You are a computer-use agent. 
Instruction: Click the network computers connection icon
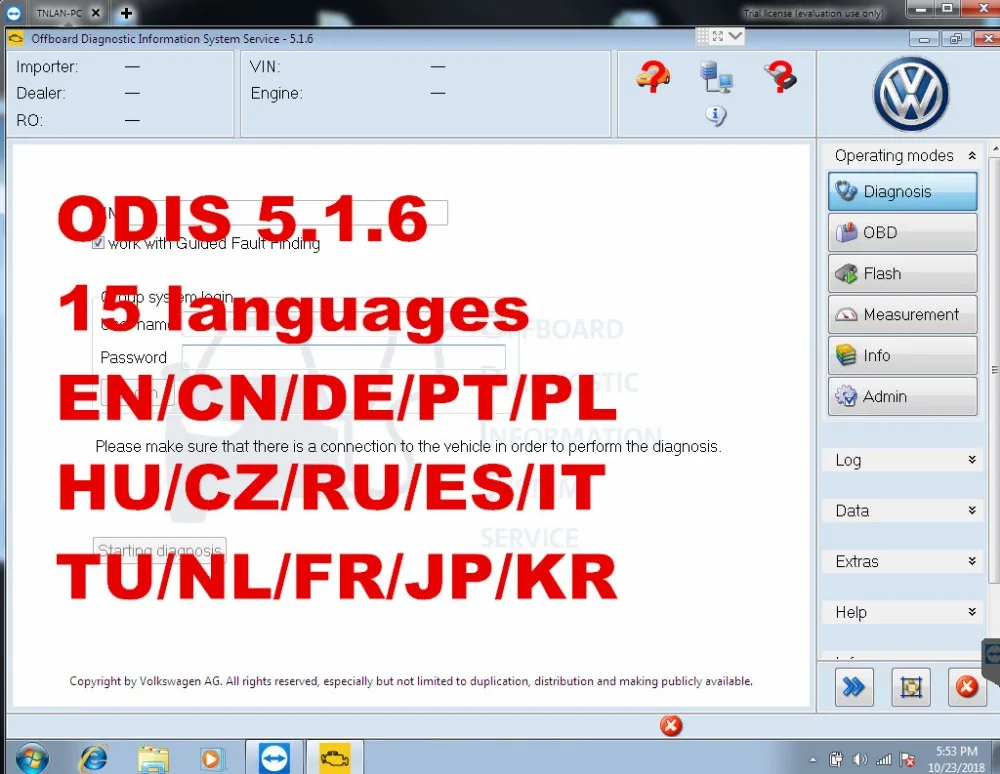coord(716,77)
